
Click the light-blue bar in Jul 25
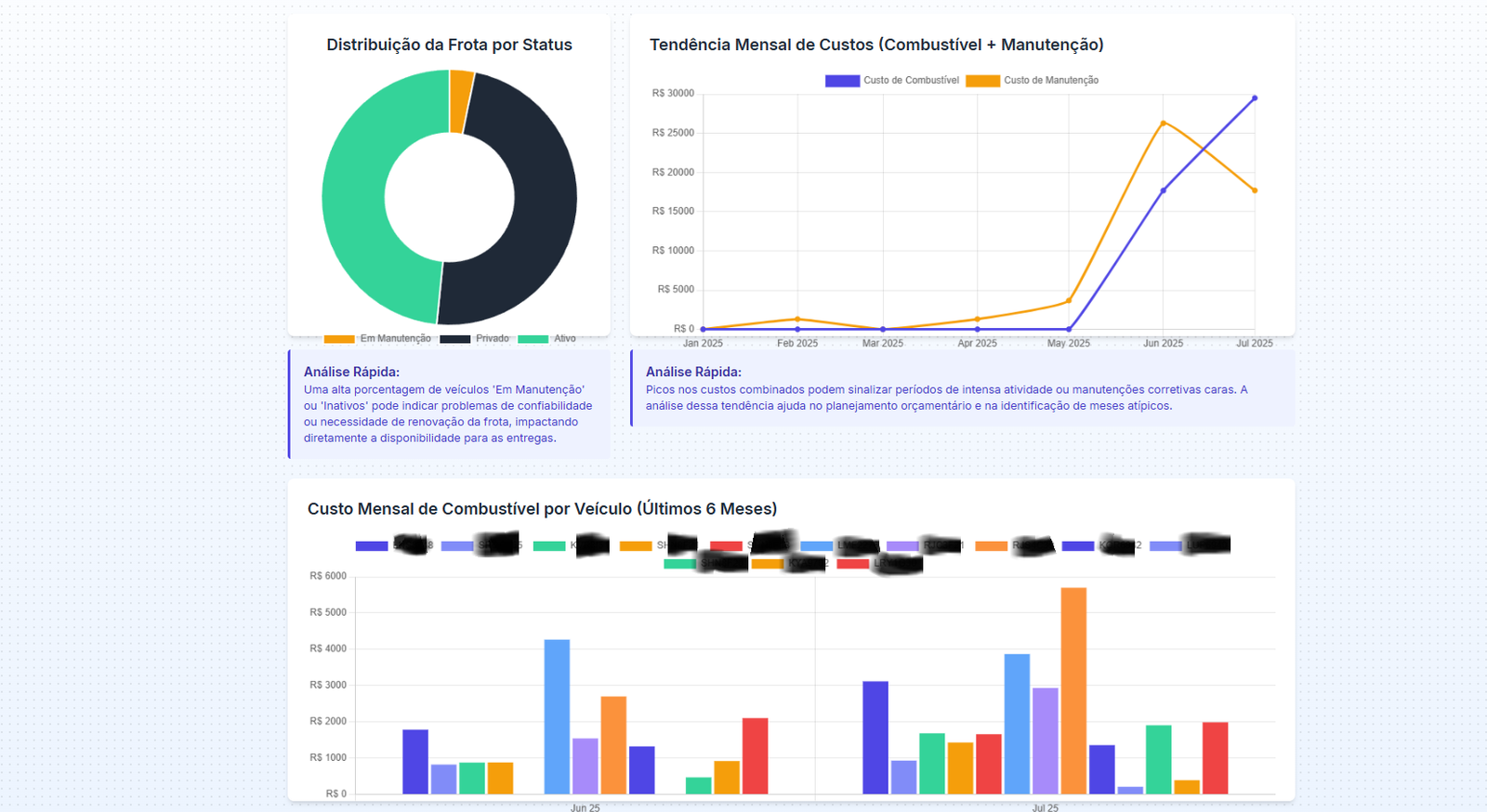coord(1017,723)
